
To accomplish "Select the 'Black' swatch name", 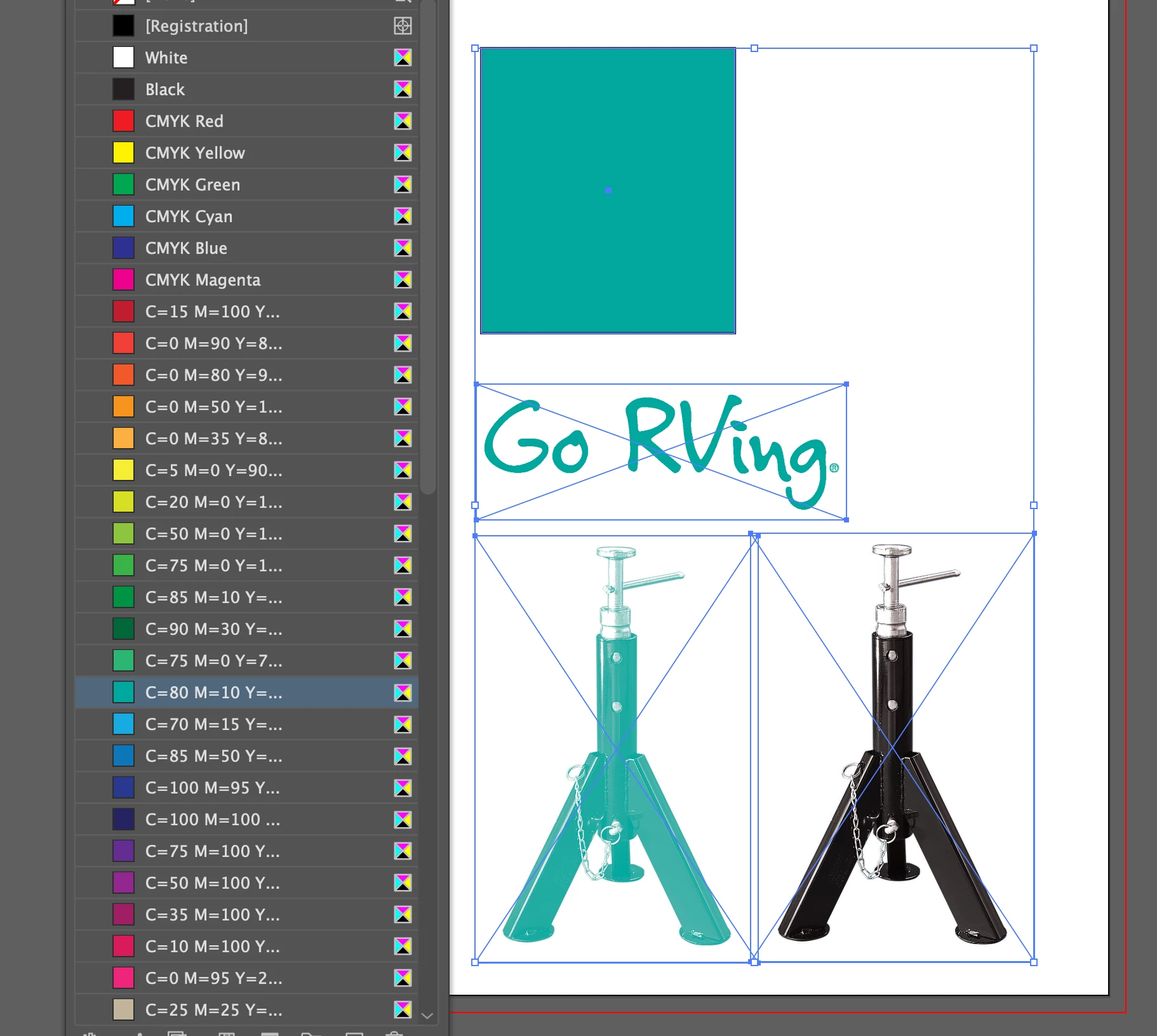I will 165,90.
